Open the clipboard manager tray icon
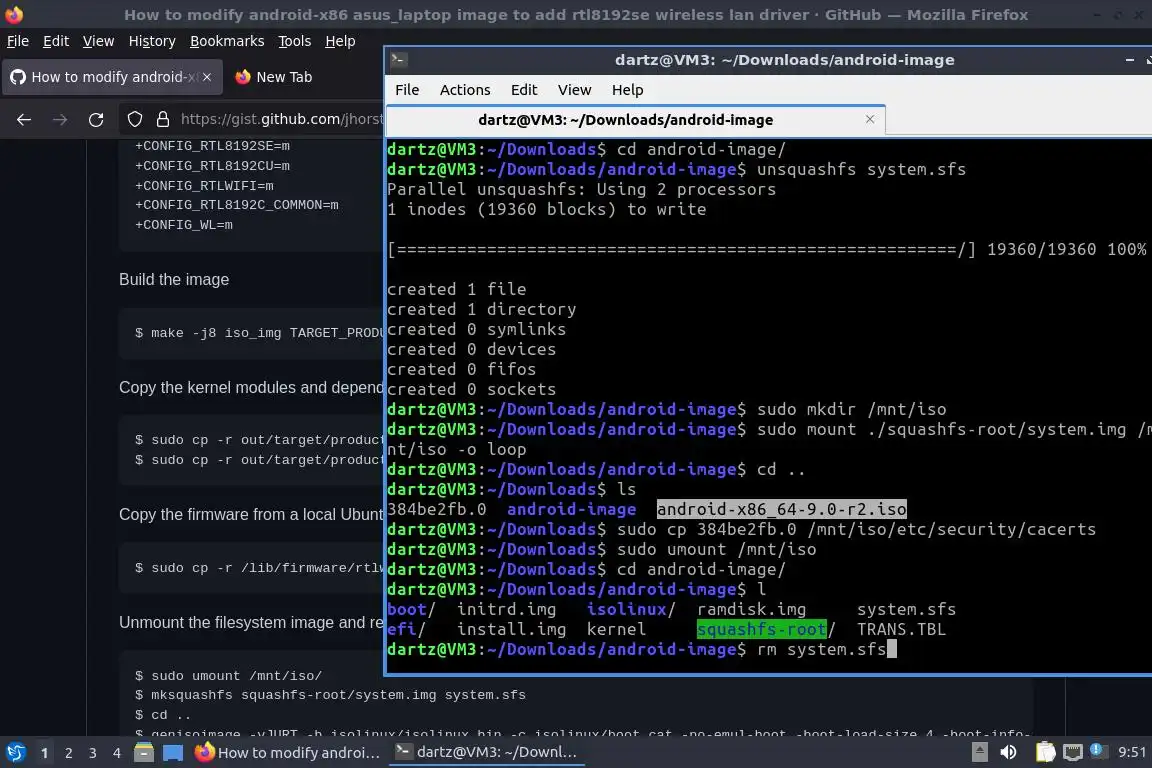 click(x=1045, y=752)
